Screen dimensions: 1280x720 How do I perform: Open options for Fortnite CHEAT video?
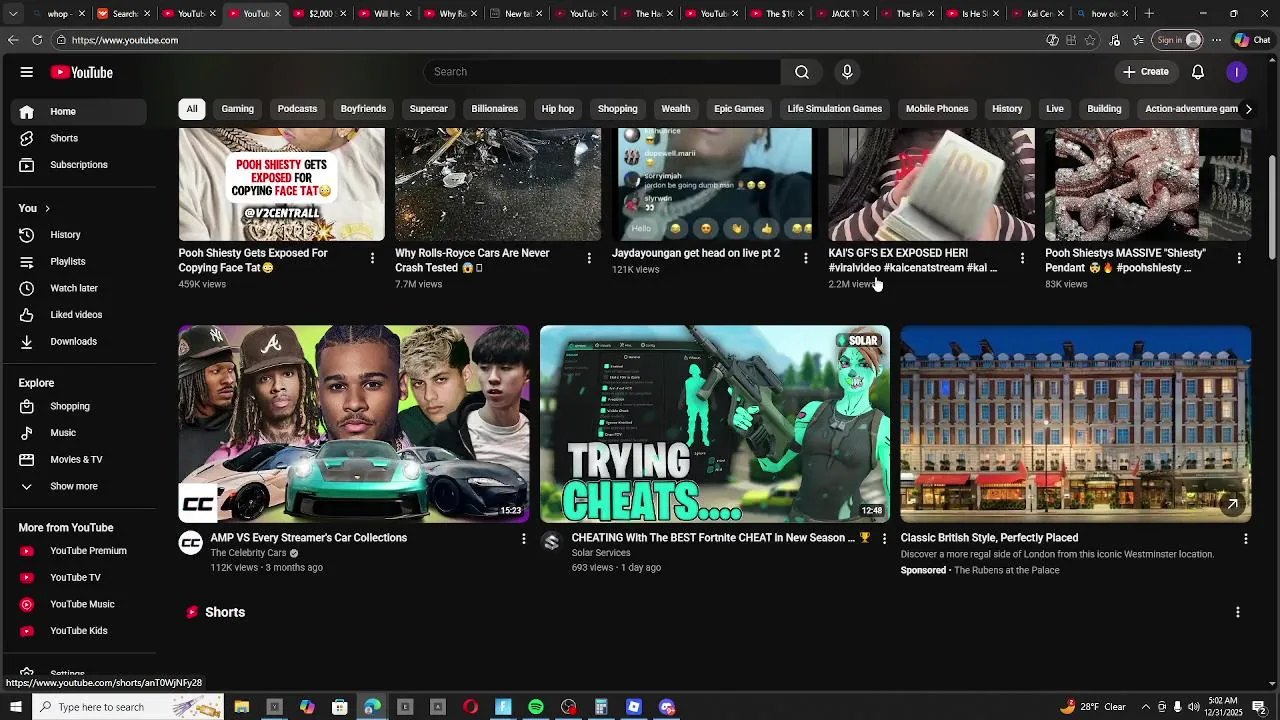tap(884, 539)
